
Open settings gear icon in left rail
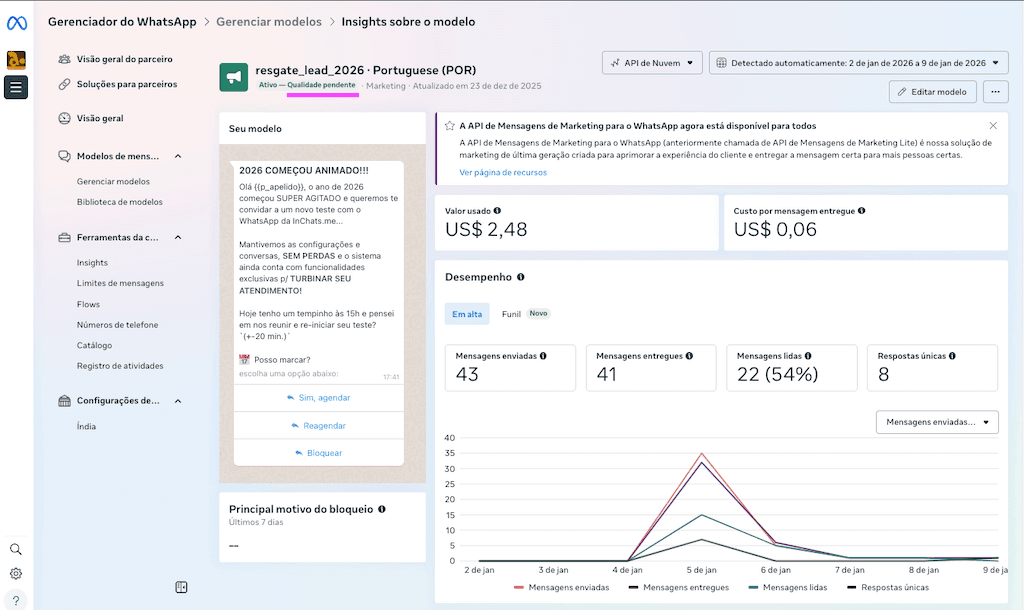(x=16, y=574)
